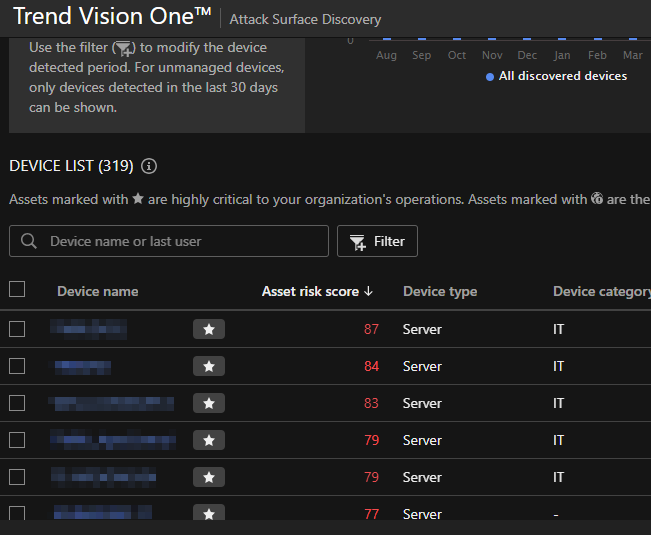Screen dimensions: 651x535
Task: Click the info icon next to Device List
Action: point(149,166)
